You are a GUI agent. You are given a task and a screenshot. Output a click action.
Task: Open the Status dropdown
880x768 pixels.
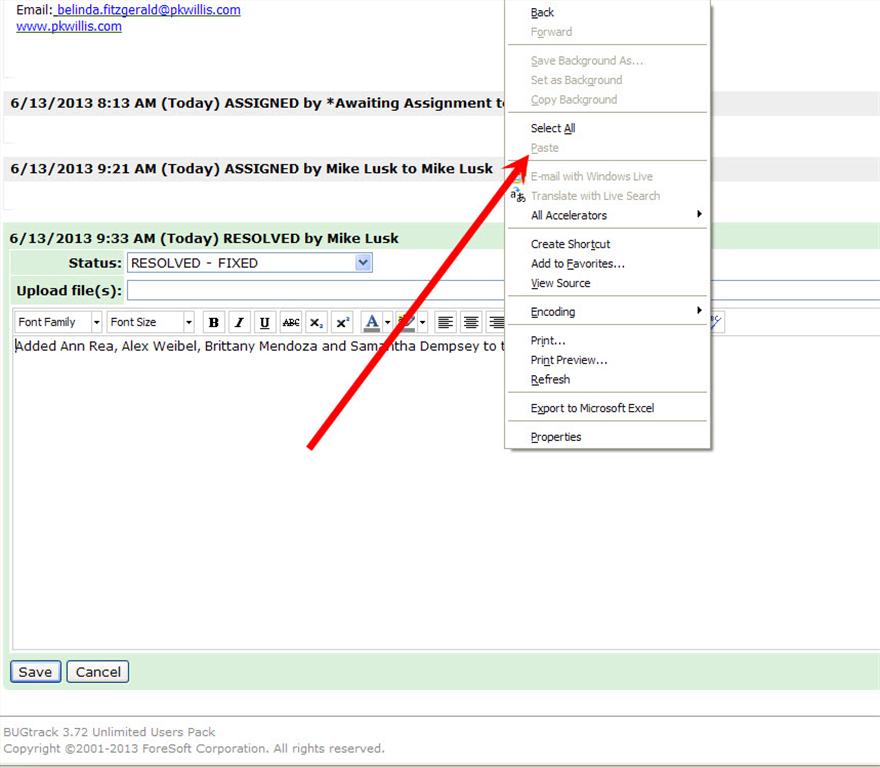point(363,263)
